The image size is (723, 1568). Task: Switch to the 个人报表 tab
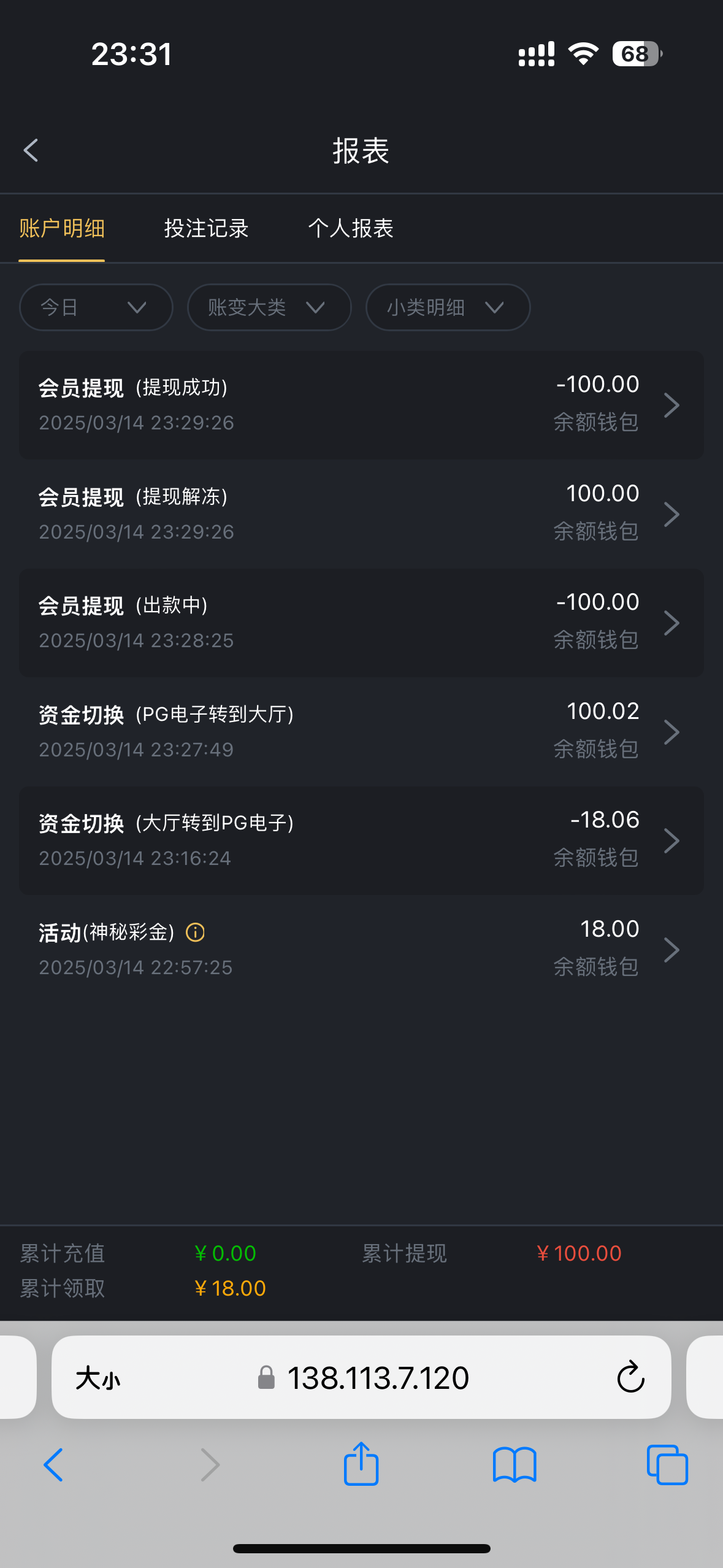[x=350, y=228]
